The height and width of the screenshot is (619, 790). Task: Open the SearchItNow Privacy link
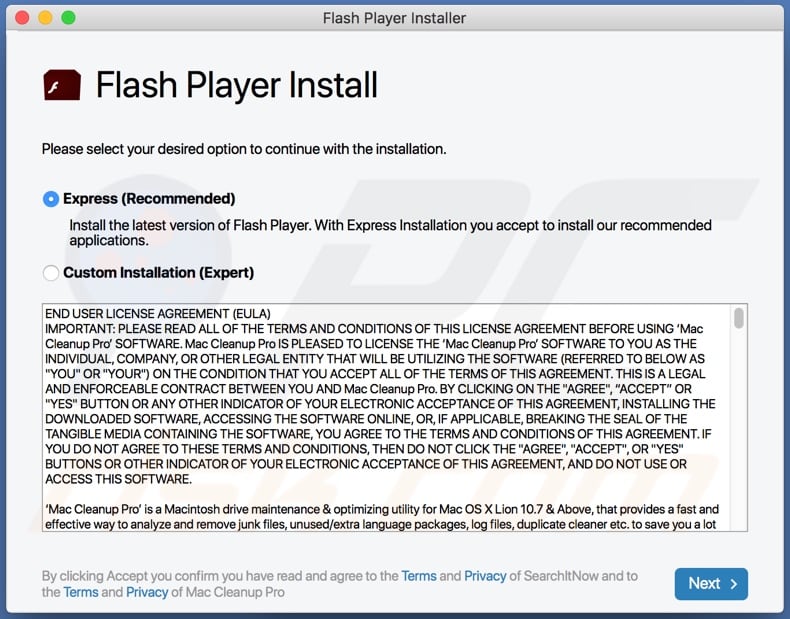(485, 576)
